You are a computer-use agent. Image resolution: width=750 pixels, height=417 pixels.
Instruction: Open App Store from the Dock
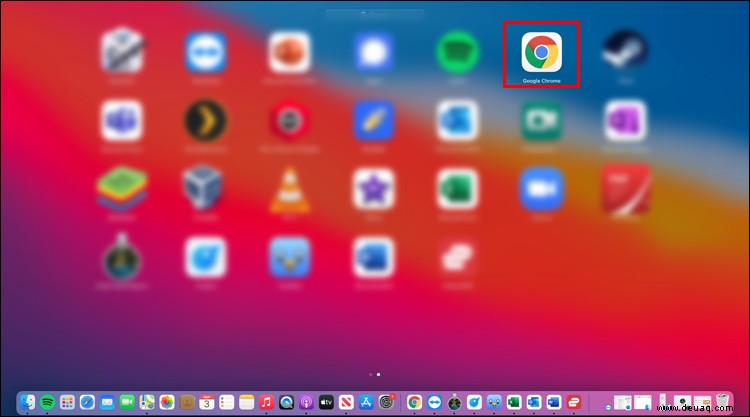click(x=366, y=402)
